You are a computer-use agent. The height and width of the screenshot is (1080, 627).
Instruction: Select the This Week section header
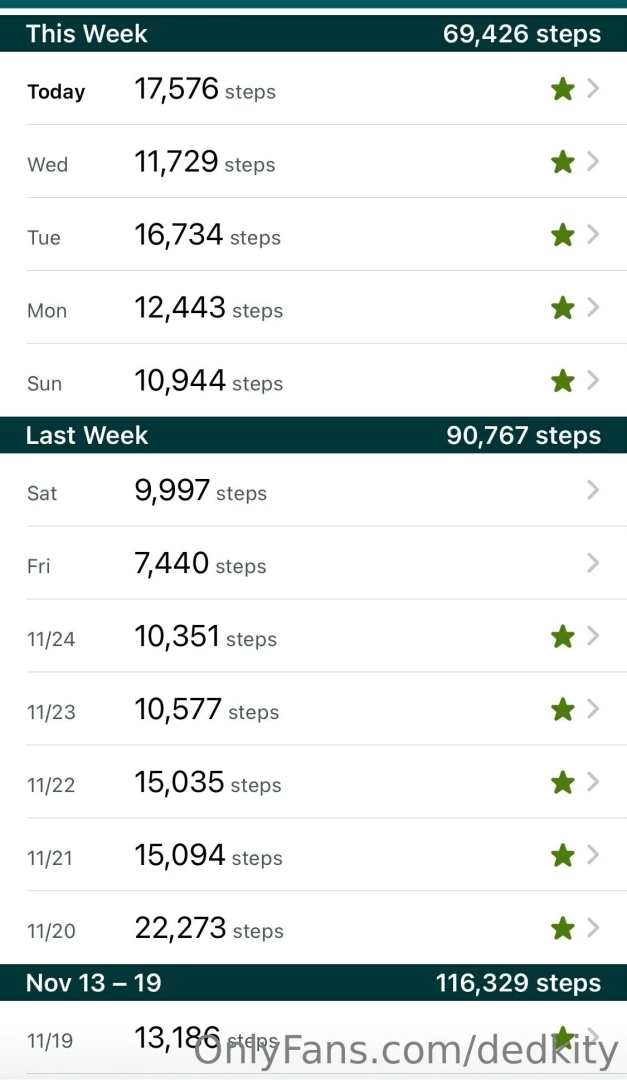(313, 34)
